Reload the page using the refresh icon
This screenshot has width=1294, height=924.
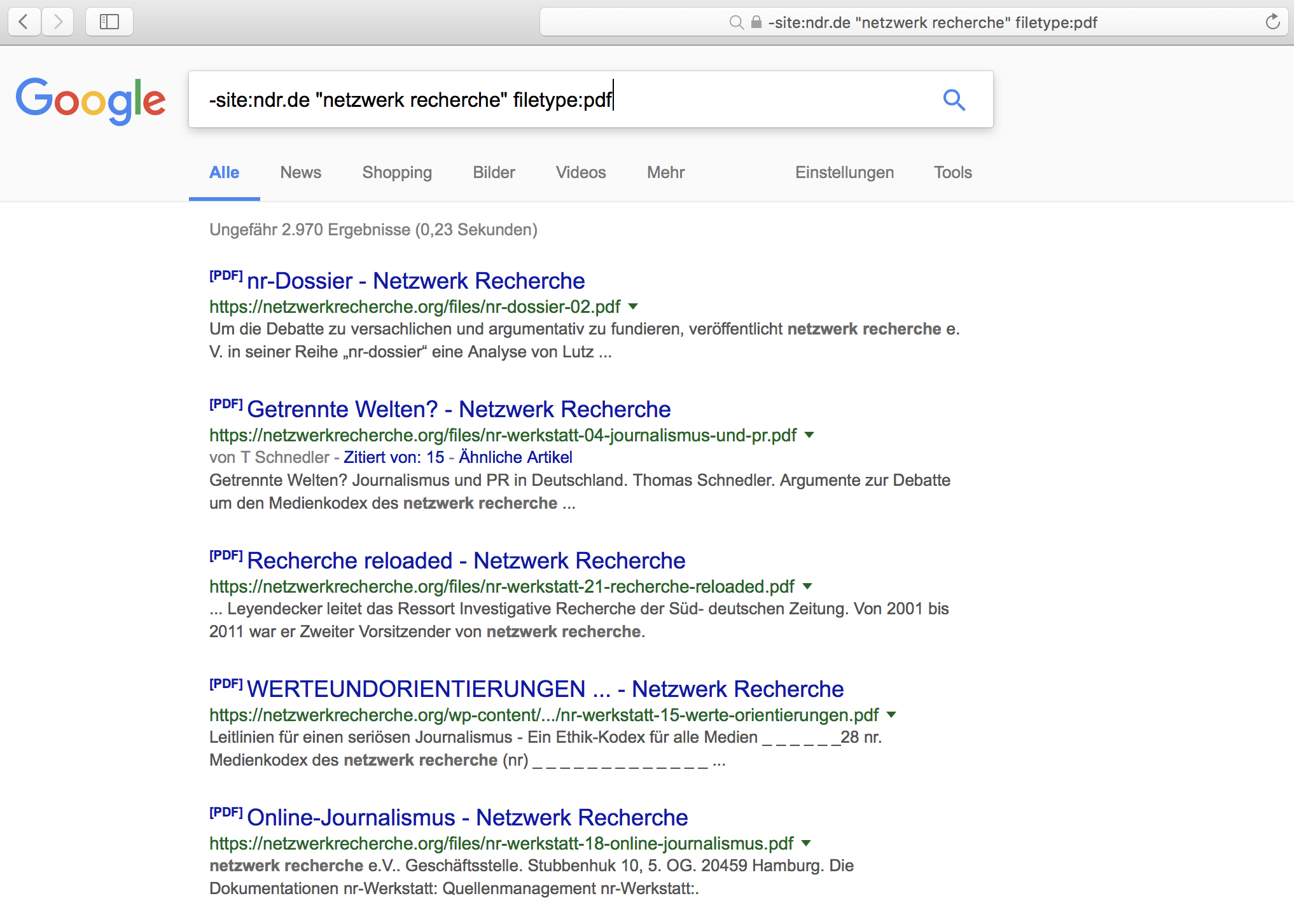coord(1272,22)
